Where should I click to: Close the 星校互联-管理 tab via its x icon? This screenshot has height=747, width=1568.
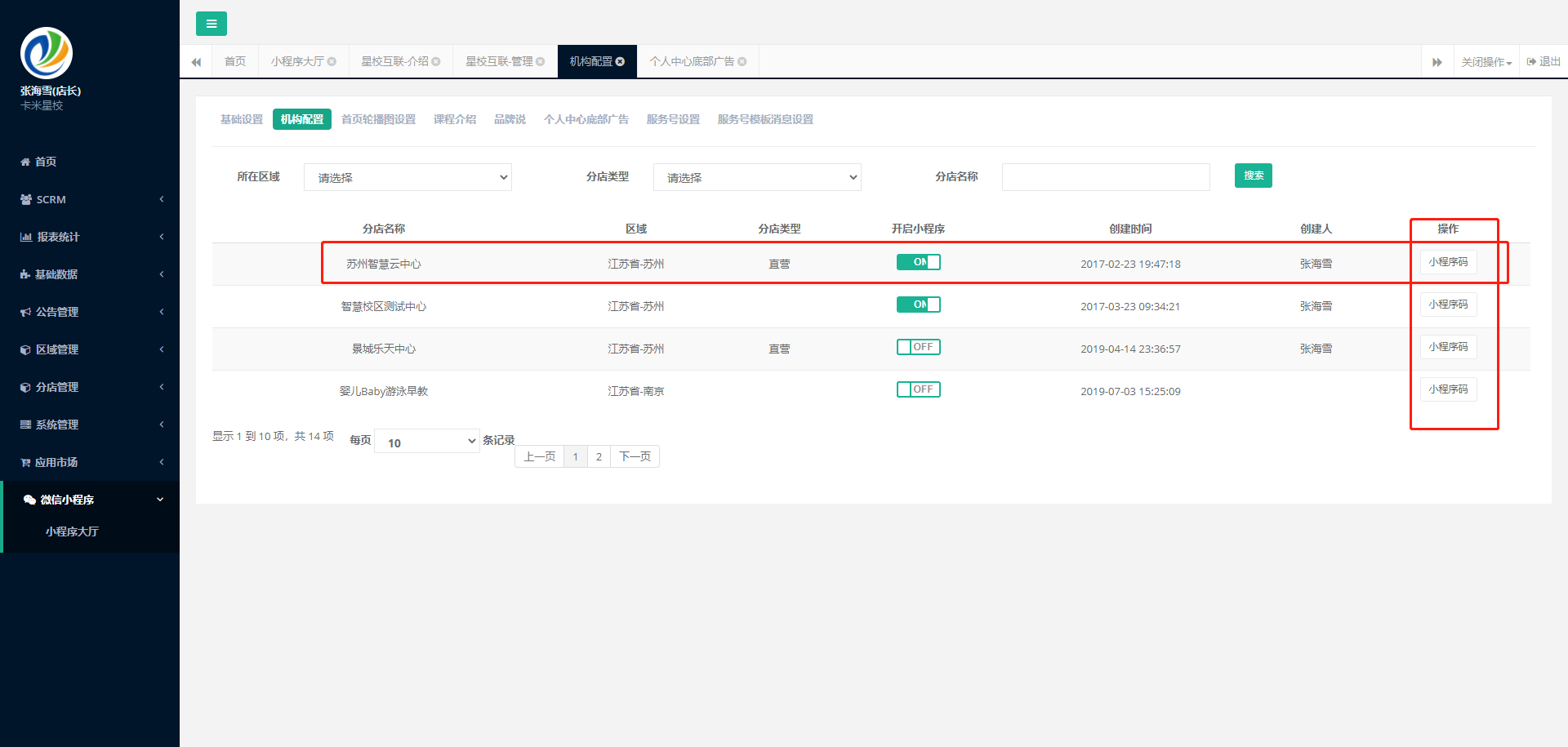coord(540,62)
